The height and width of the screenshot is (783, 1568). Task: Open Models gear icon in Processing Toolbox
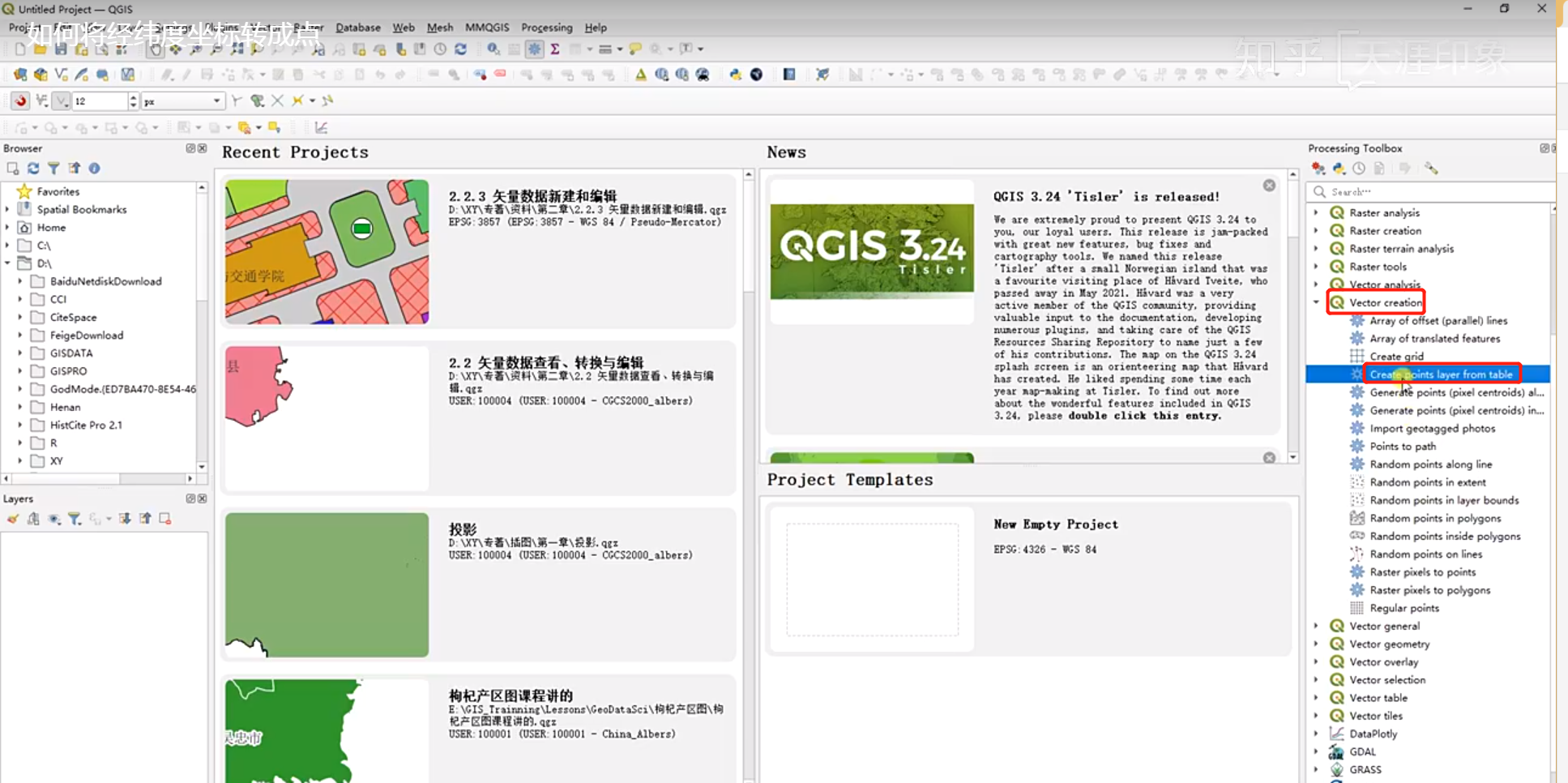1318,169
